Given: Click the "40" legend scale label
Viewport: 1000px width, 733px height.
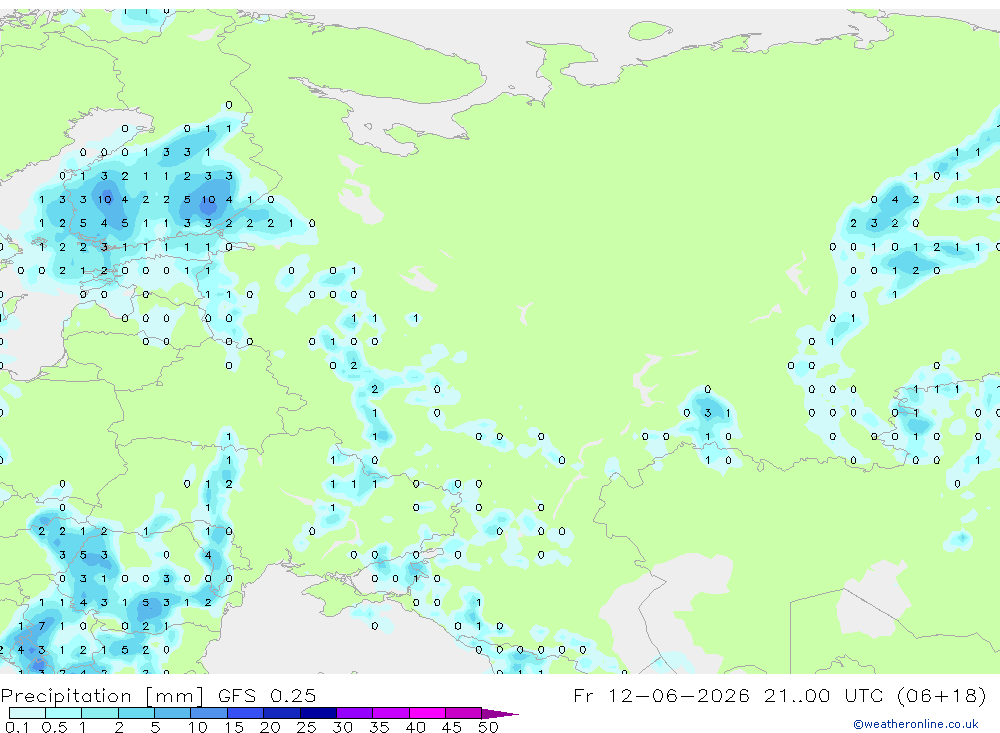Looking at the screenshot, I should (415, 727).
